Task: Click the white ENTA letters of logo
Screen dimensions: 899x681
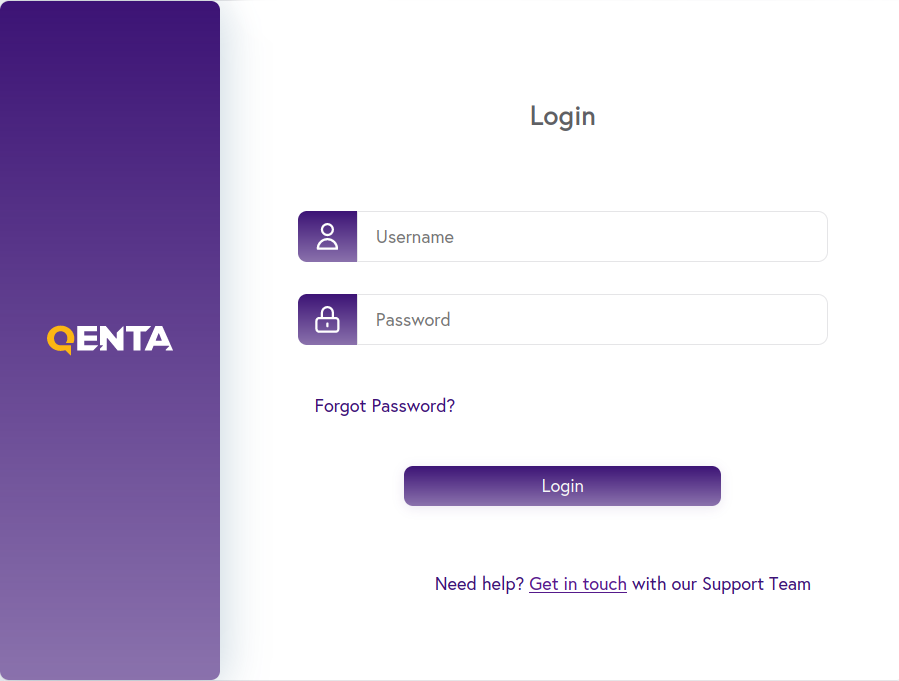Action: point(124,339)
